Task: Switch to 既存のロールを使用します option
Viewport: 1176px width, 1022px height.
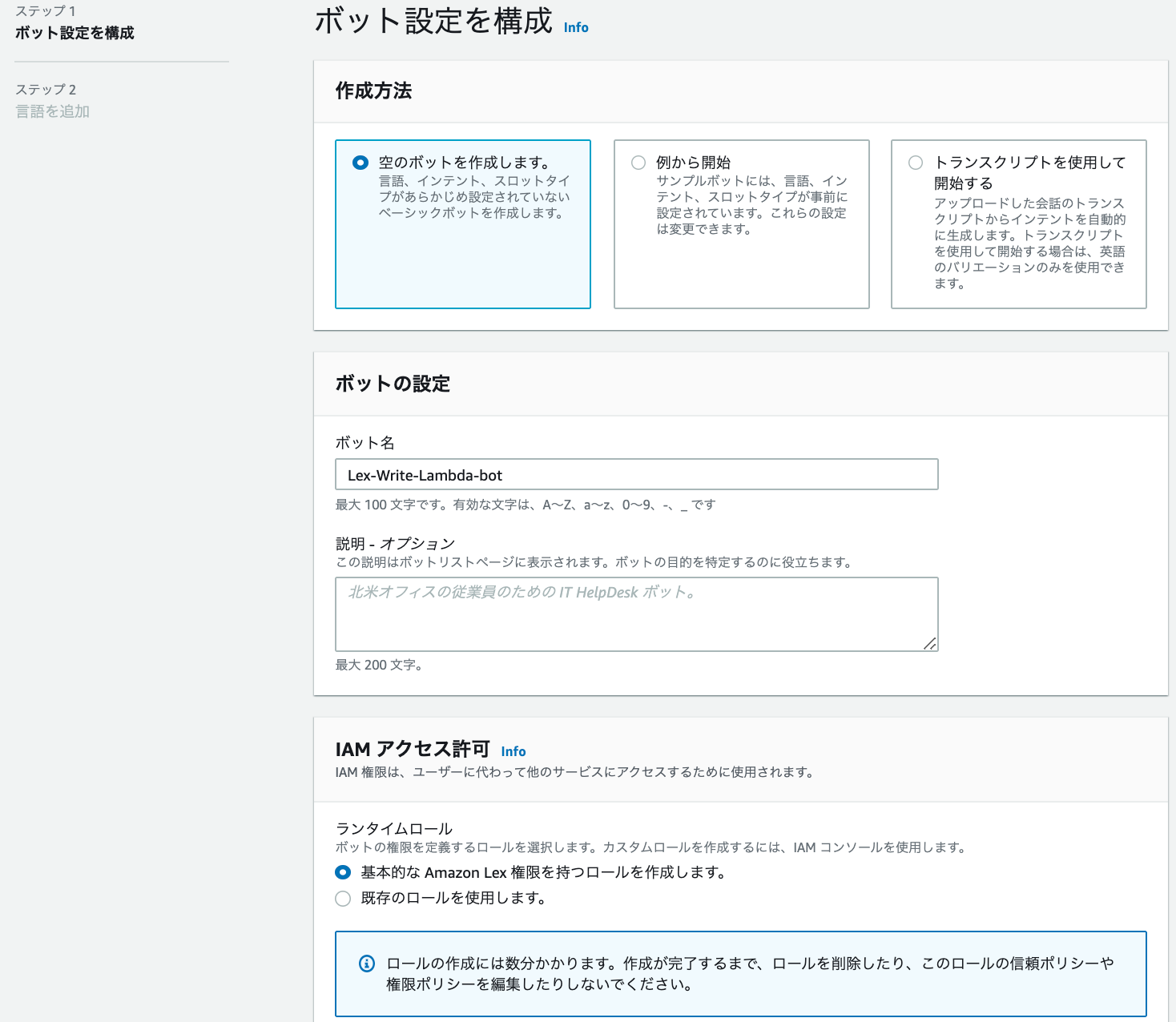Action: (341, 899)
